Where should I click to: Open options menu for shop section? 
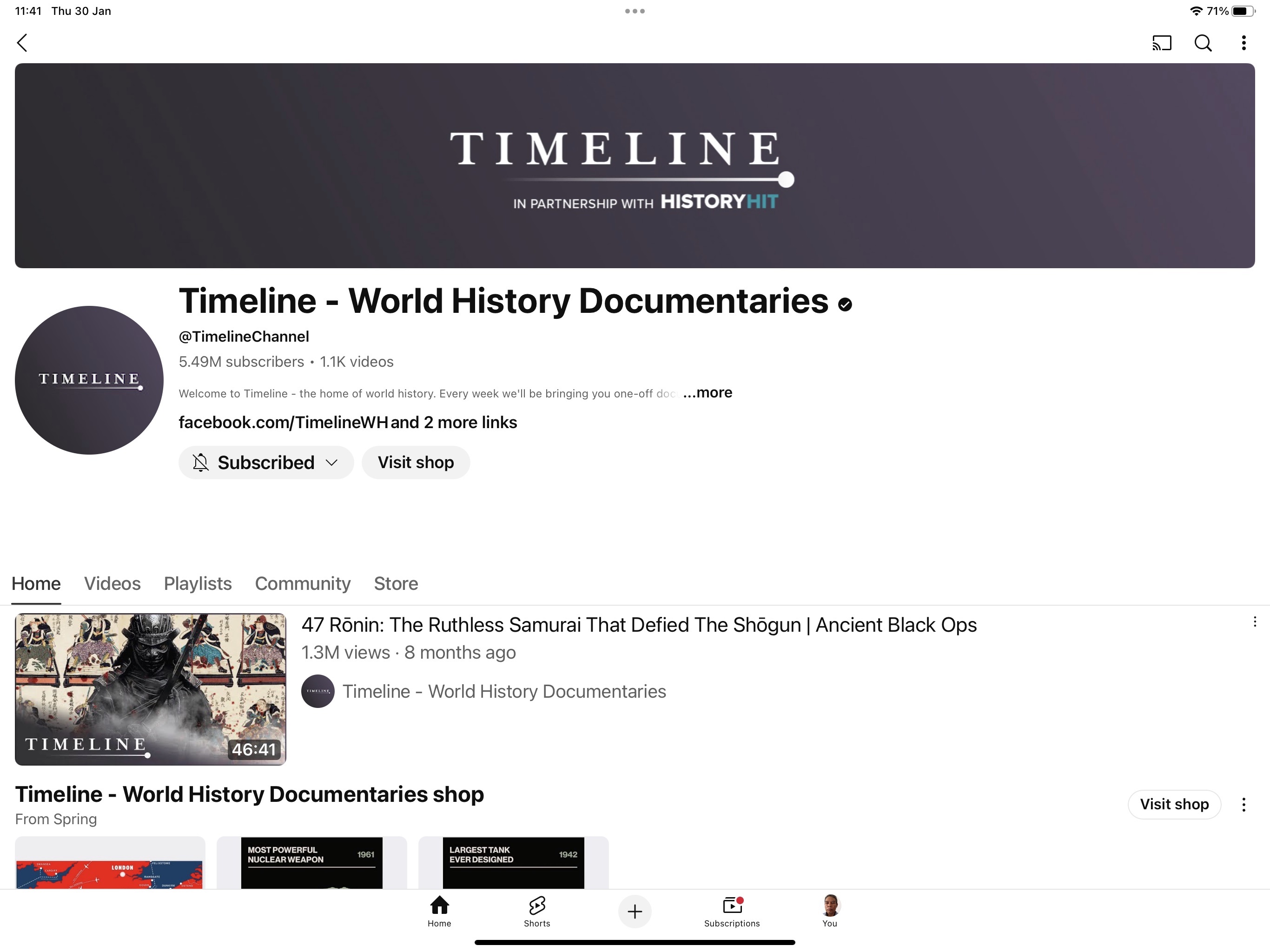[x=1244, y=805]
